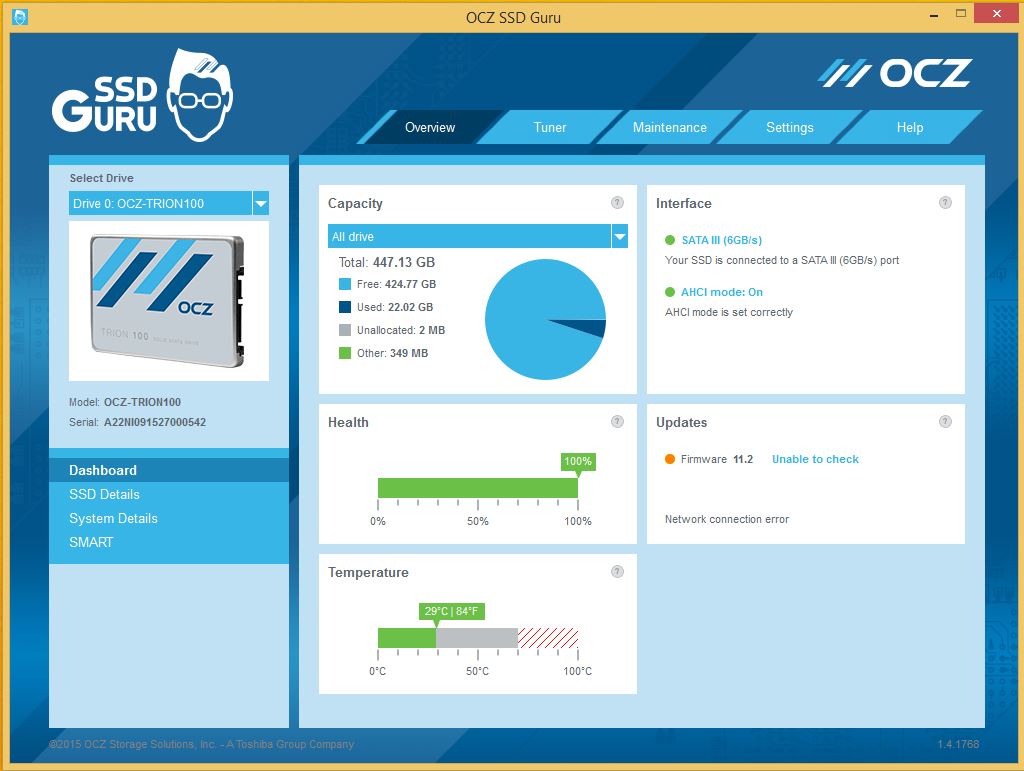The width and height of the screenshot is (1024, 771).
Task: Select Dashboard in the sidebar
Action: click(x=169, y=470)
